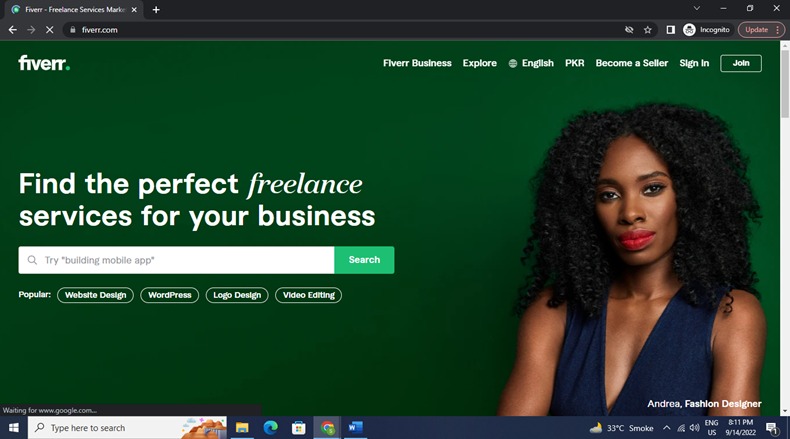This screenshot has width=790, height=439.
Task: Open the PKR currency selector
Action: point(574,63)
